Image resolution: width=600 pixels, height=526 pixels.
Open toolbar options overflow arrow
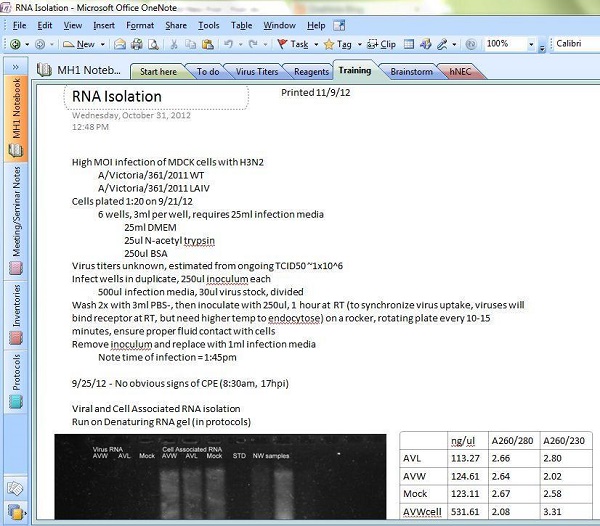(x=542, y=47)
